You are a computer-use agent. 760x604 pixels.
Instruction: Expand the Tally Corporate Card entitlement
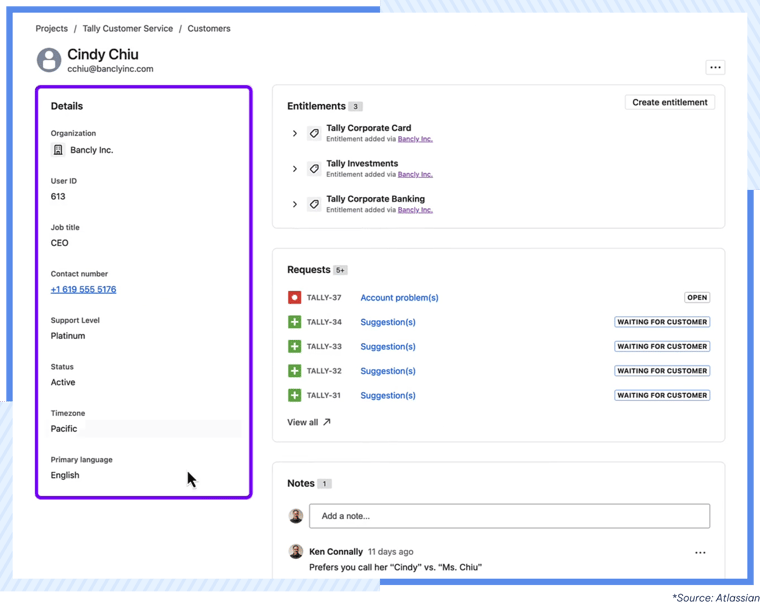(294, 133)
